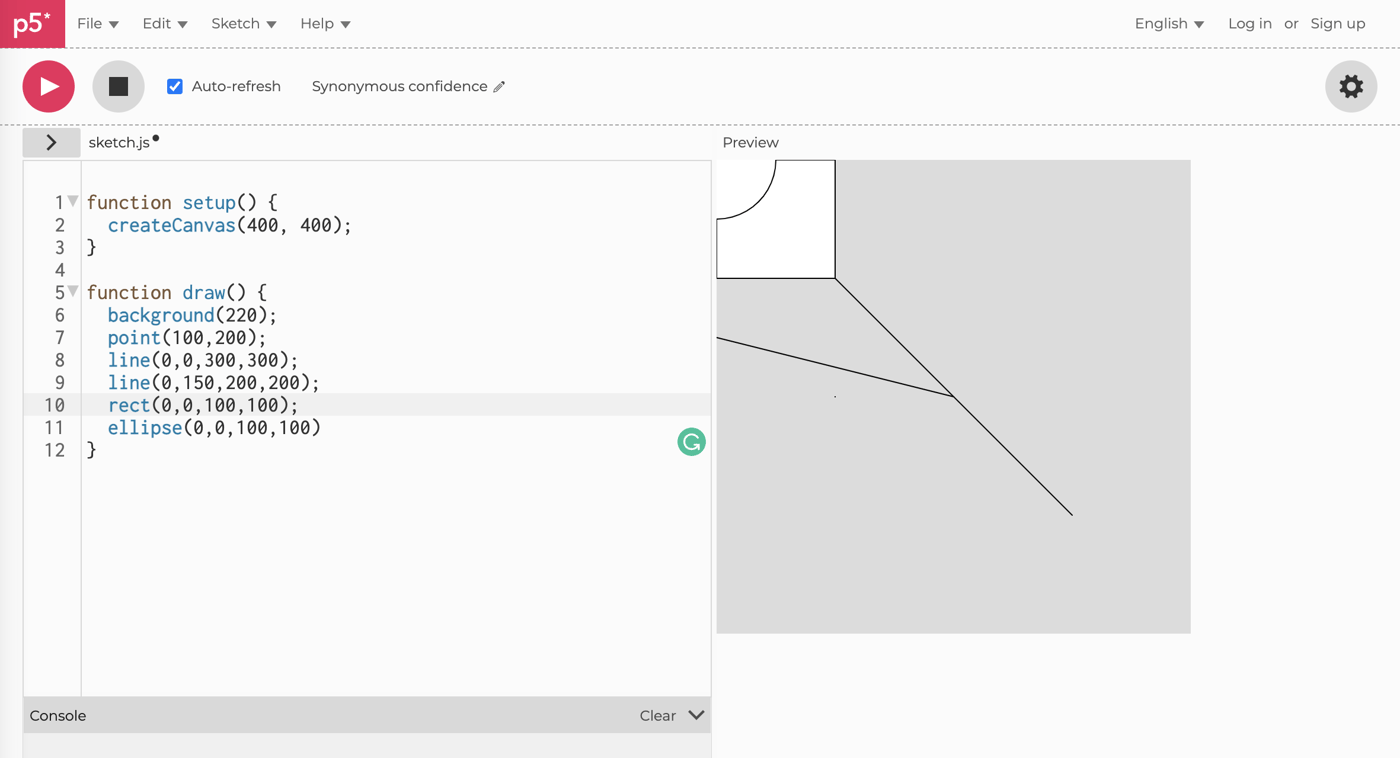1400x758 pixels.
Task: Select the sketch.js tab
Action: click(119, 142)
